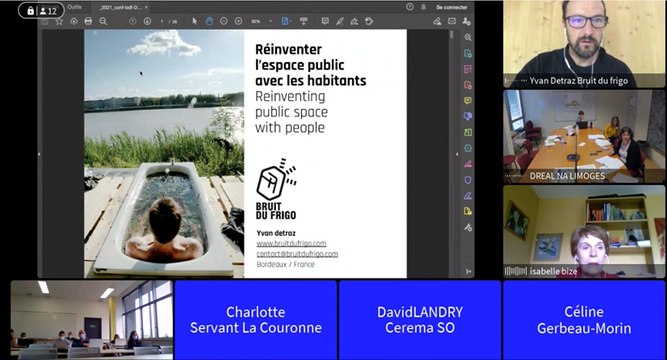This screenshot has height=360, width=667.
Task: Zoom out with the minus circle icon
Action: point(224,21)
